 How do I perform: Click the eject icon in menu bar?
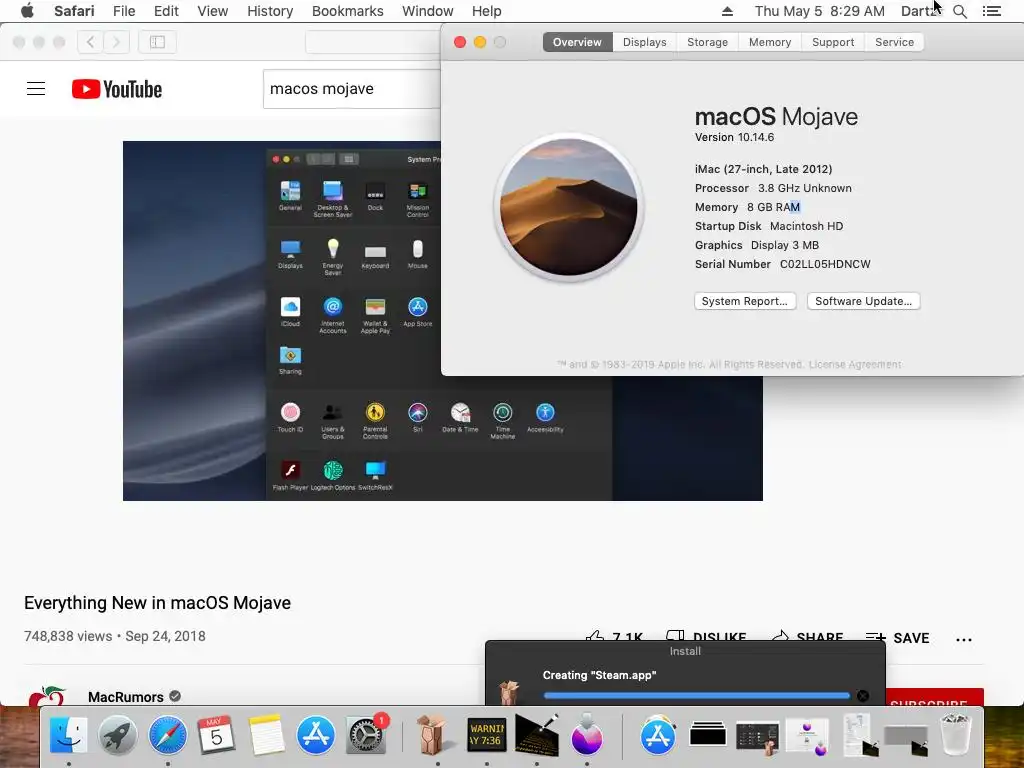(728, 11)
